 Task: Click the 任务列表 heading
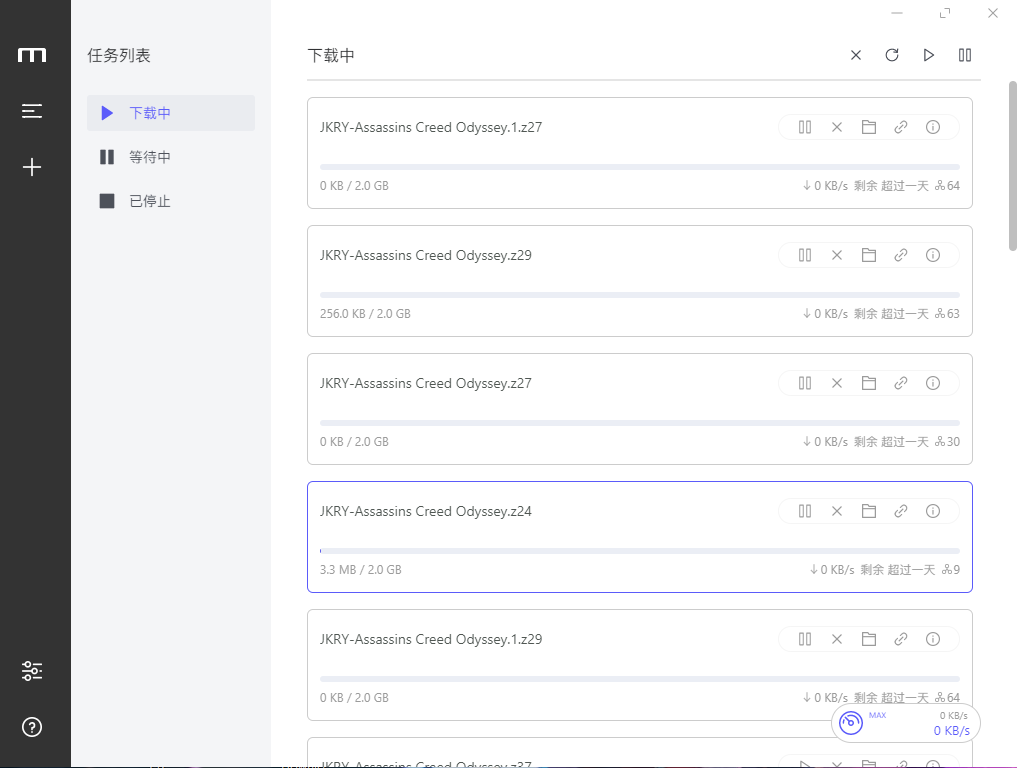click(119, 55)
